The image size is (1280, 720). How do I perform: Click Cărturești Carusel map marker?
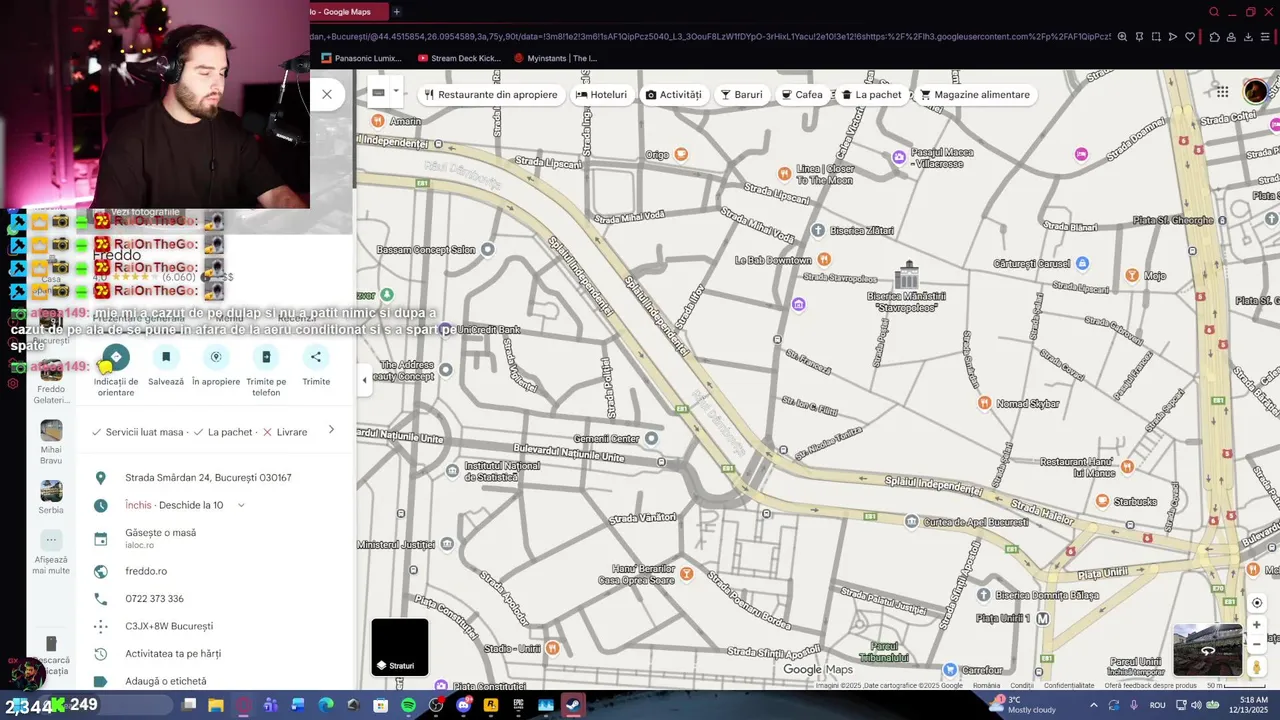[x=1082, y=263]
